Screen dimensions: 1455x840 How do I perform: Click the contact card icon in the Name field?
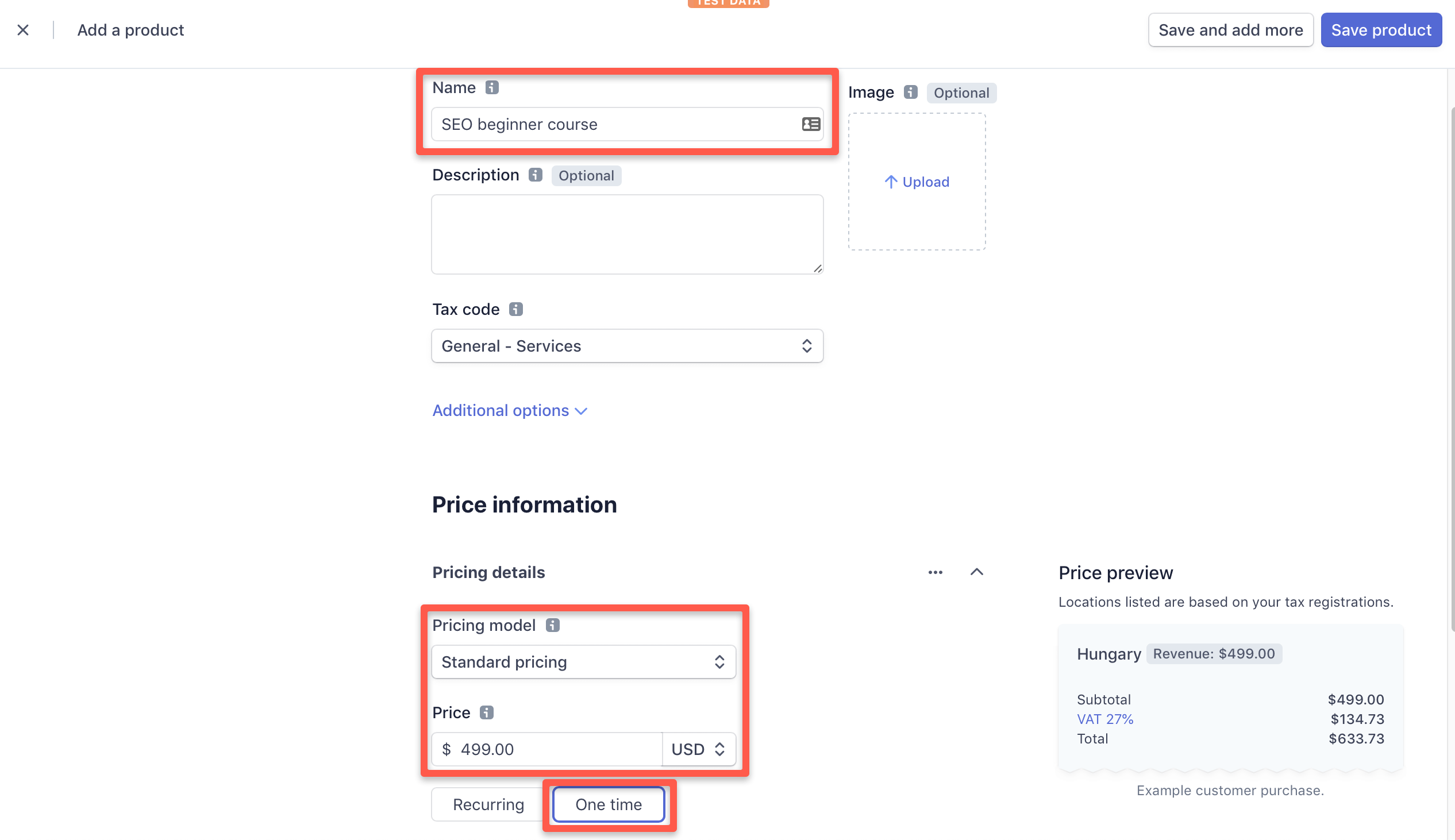(810, 124)
